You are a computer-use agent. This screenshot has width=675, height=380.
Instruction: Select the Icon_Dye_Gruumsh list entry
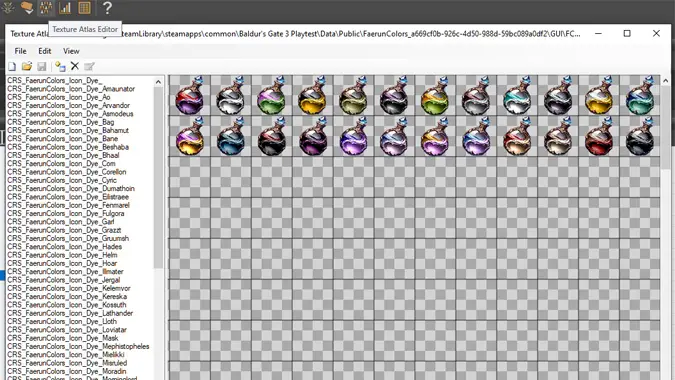(x=68, y=238)
